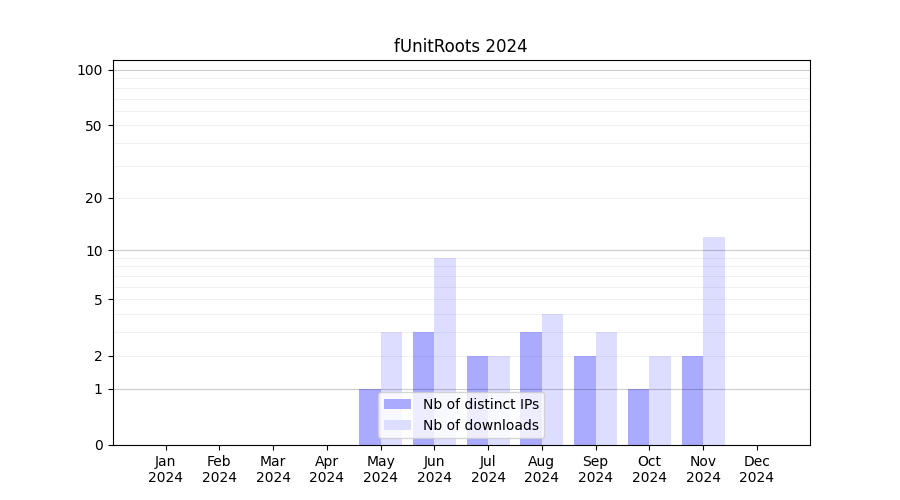The height and width of the screenshot is (500, 900).
Task: Click the Oct 2024 downloads bar
Action: (660, 400)
